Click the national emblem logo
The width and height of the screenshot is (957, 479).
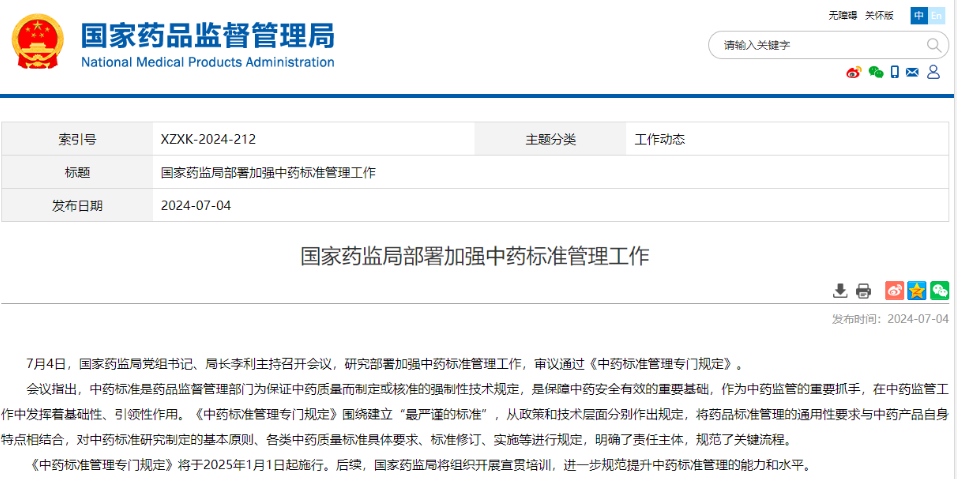(38, 44)
